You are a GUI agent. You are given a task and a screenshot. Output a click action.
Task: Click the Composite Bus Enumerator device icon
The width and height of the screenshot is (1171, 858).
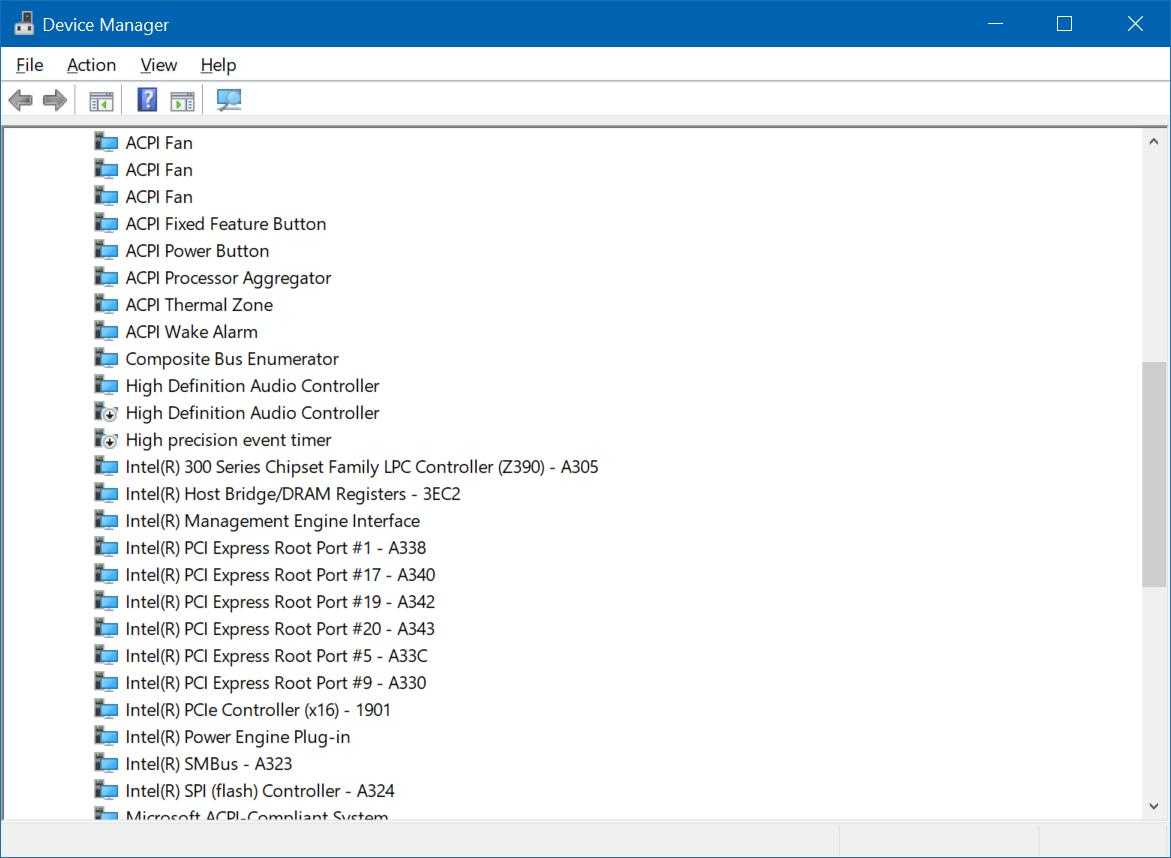[106, 359]
